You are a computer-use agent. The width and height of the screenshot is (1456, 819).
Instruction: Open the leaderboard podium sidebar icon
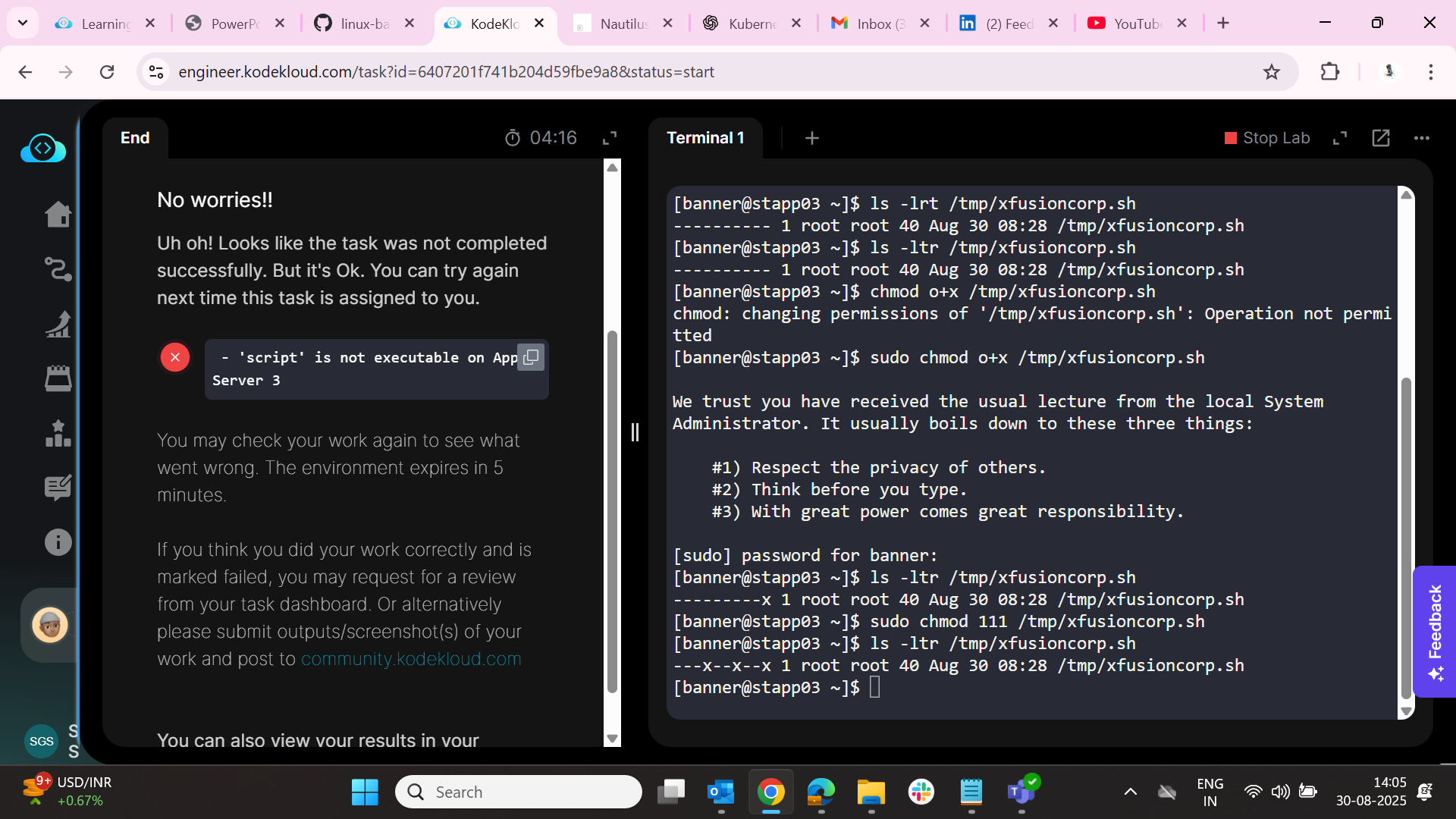click(x=58, y=434)
